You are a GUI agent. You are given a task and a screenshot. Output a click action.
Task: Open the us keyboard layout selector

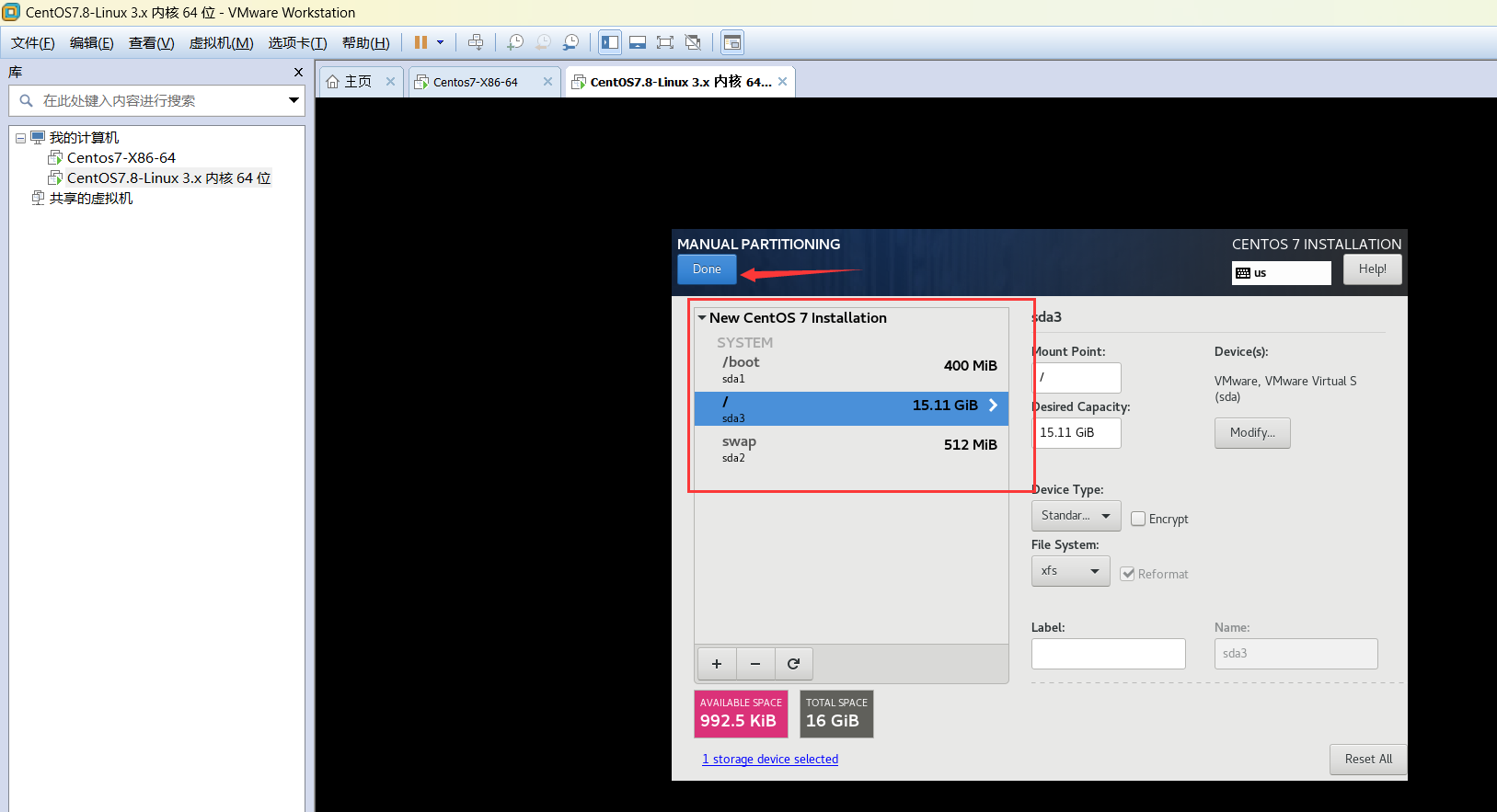1281,273
